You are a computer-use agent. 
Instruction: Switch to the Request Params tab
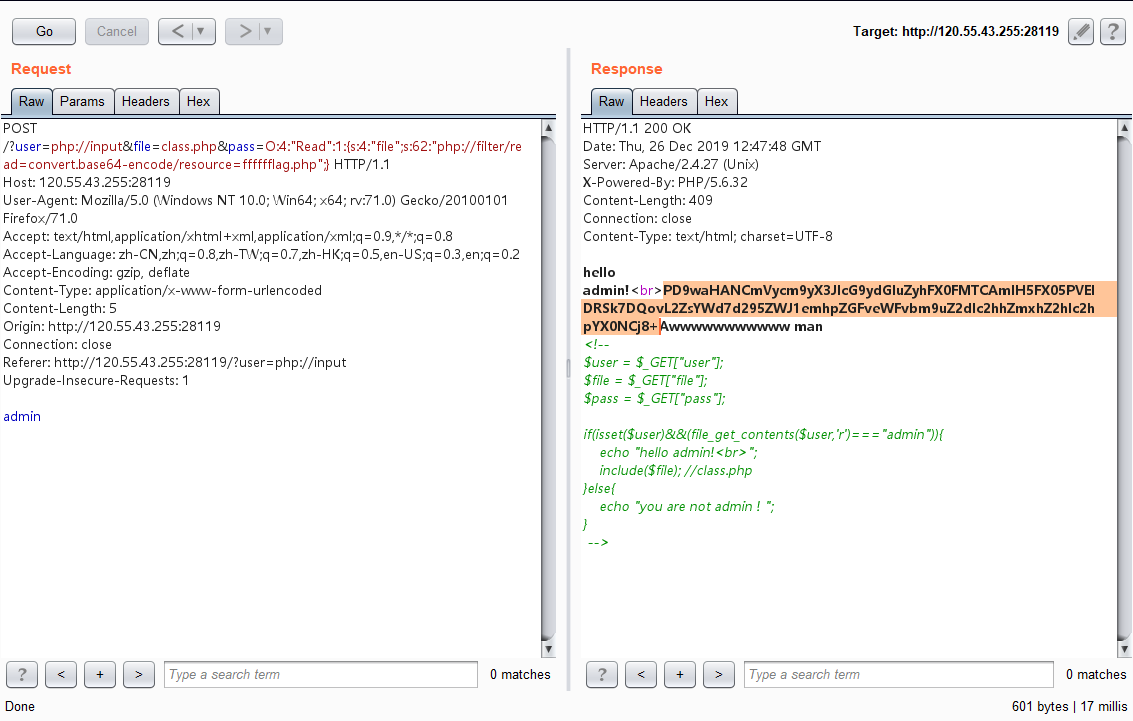(82, 101)
